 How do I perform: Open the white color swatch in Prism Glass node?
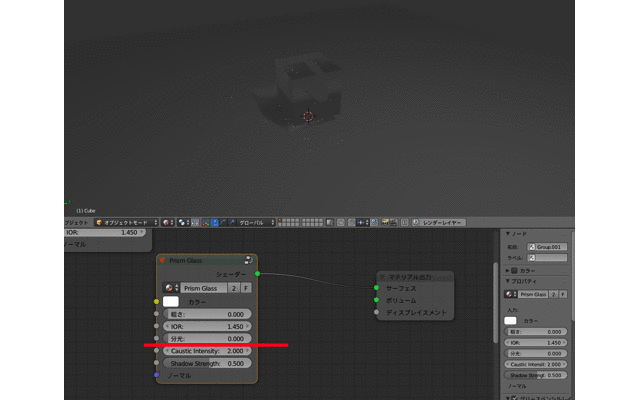click(171, 301)
